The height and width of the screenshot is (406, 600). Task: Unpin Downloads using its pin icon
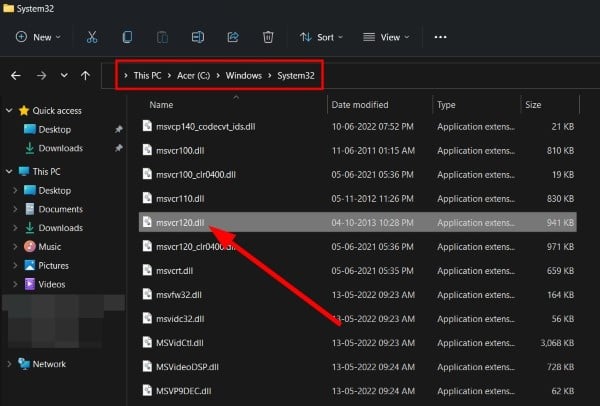[x=119, y=148]
